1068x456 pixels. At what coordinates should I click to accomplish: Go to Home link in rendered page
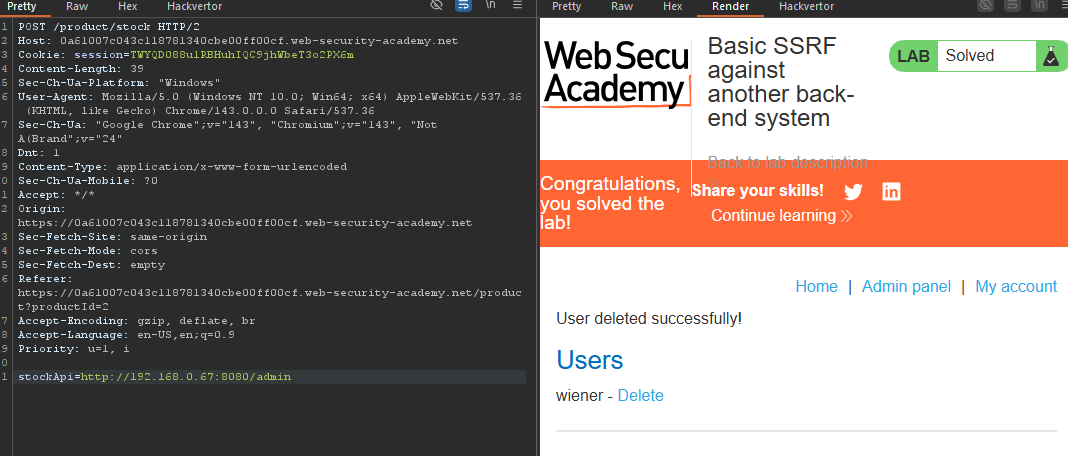817,286
